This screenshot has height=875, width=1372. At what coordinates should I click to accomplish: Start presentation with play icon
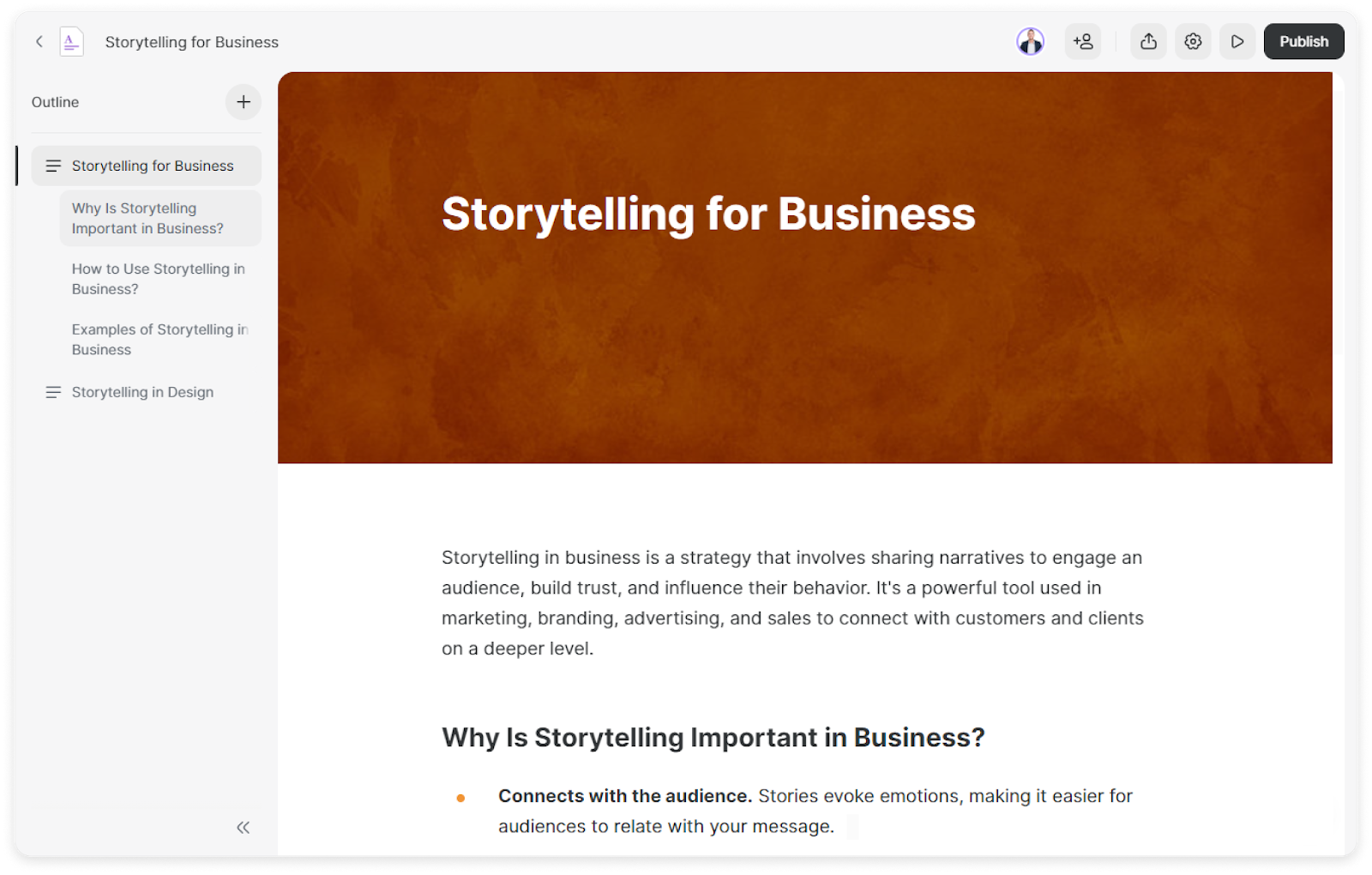pos(1237,41)
